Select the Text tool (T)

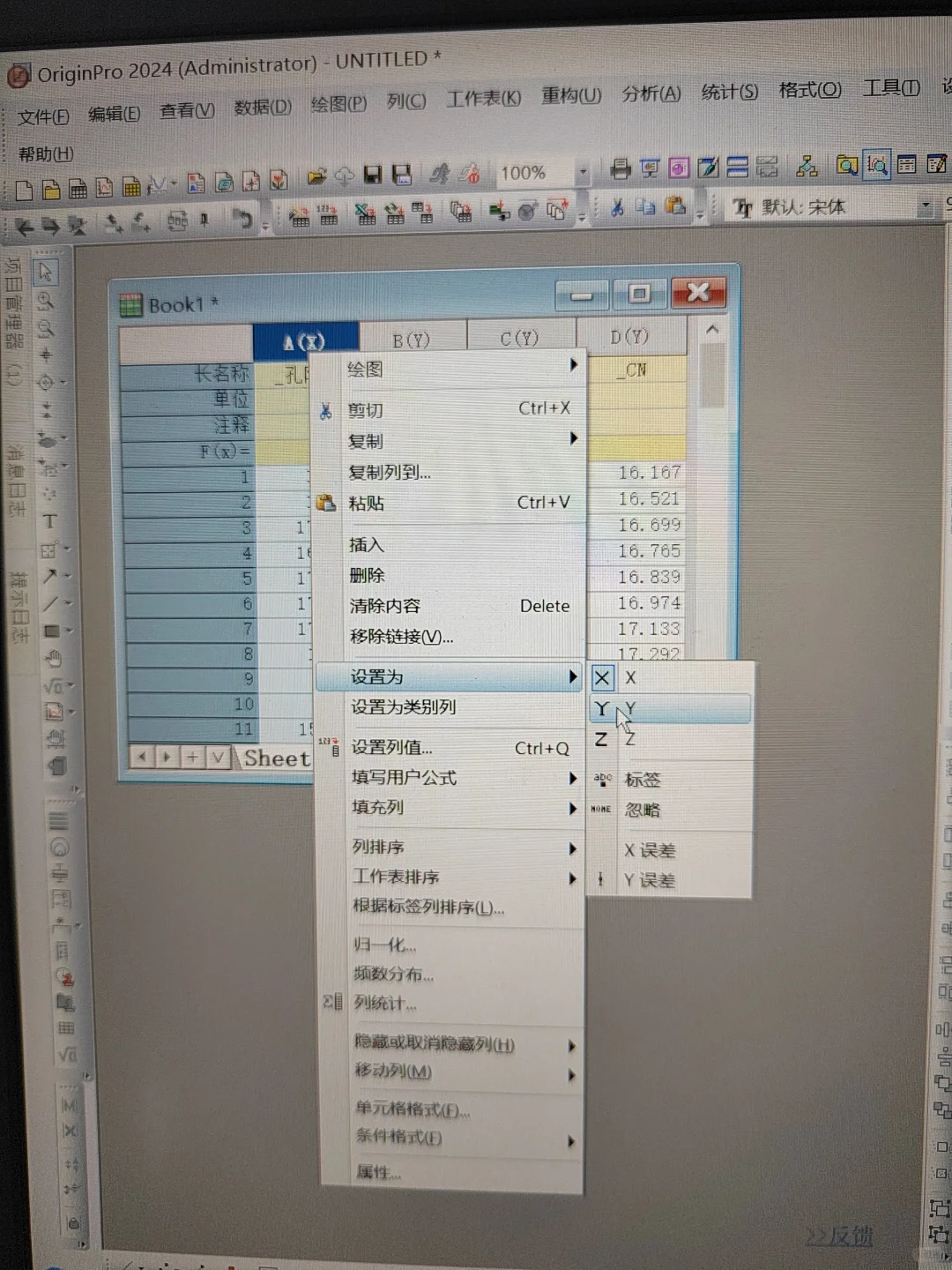pyautogui.click(x=49, y=521)
